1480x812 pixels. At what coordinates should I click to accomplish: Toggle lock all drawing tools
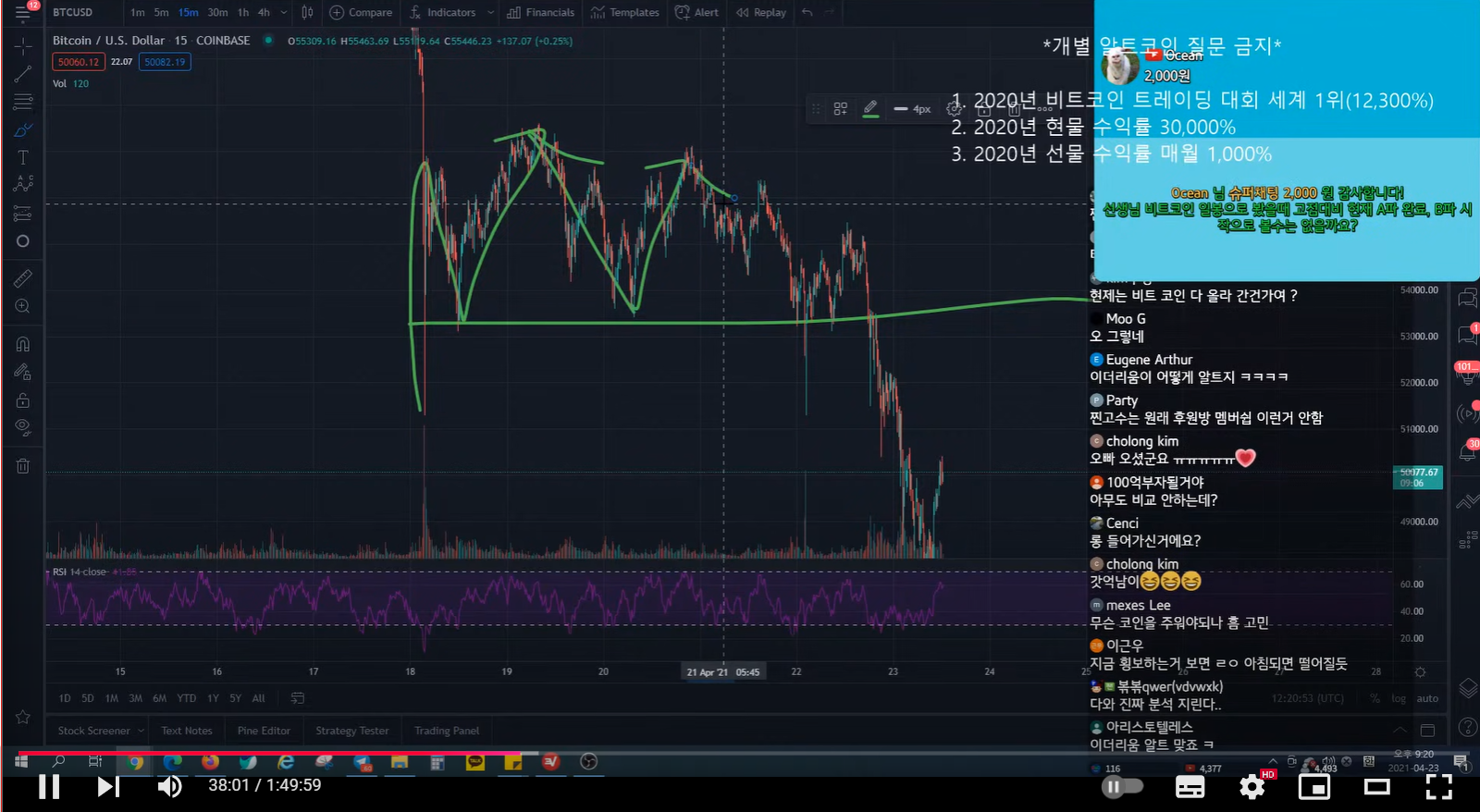(x=23, y=400)
